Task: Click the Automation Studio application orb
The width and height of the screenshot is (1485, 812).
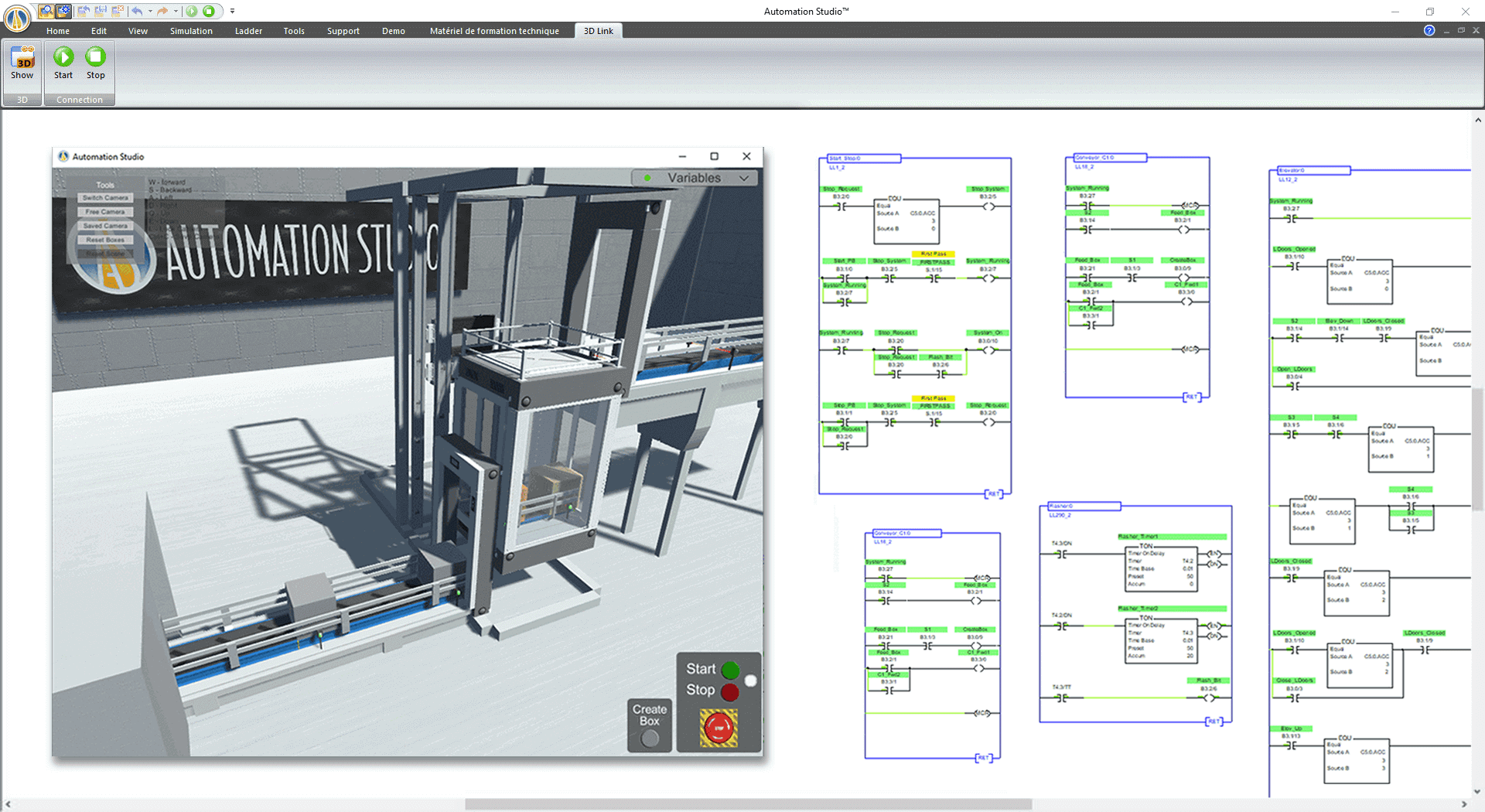Action: [x=17, y=16]
